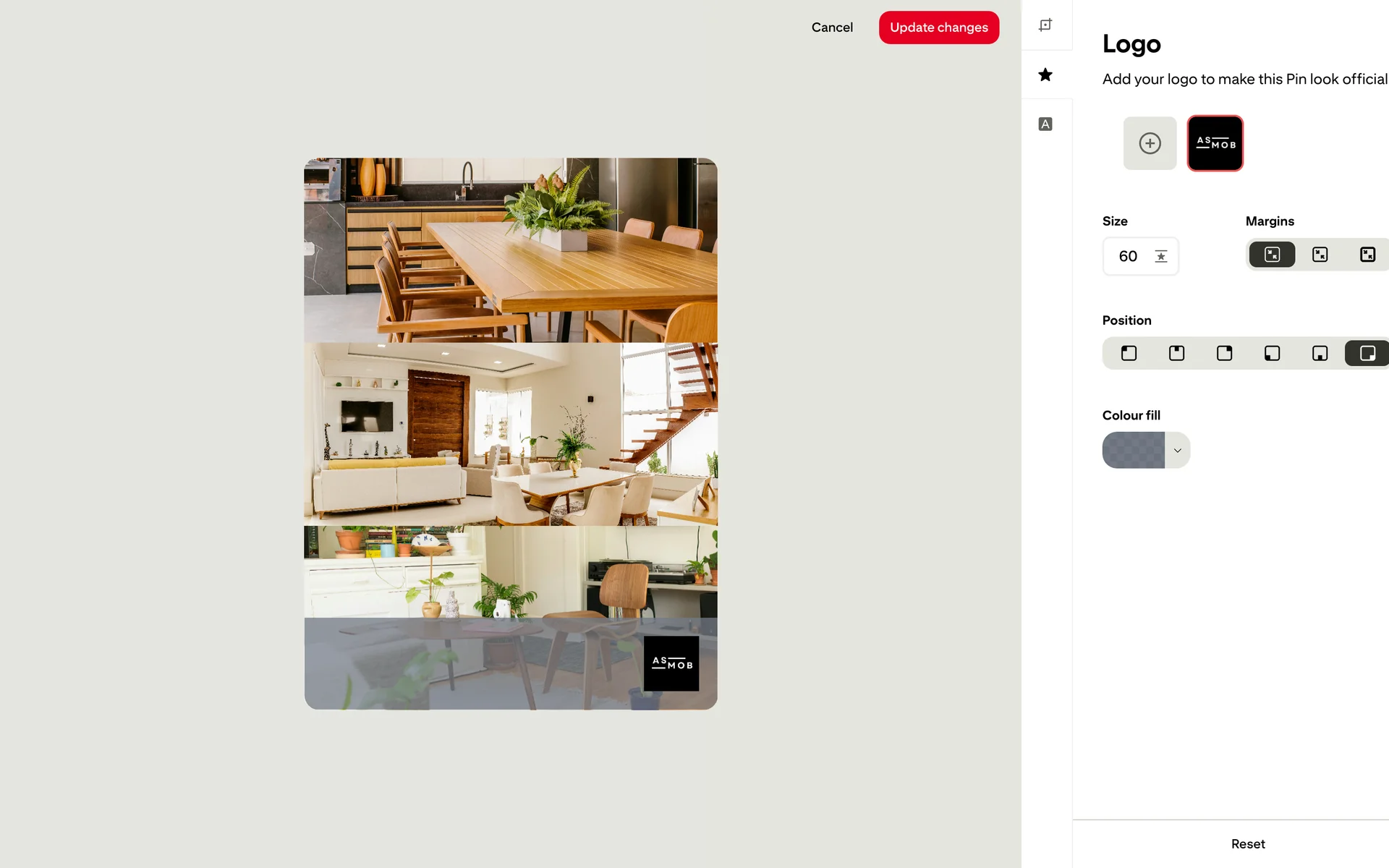The height and width of the screenshot is (868, 1389).
Task: Click the Colour fill swatch
Action: pyautogui.click(x=1134, y=451)
